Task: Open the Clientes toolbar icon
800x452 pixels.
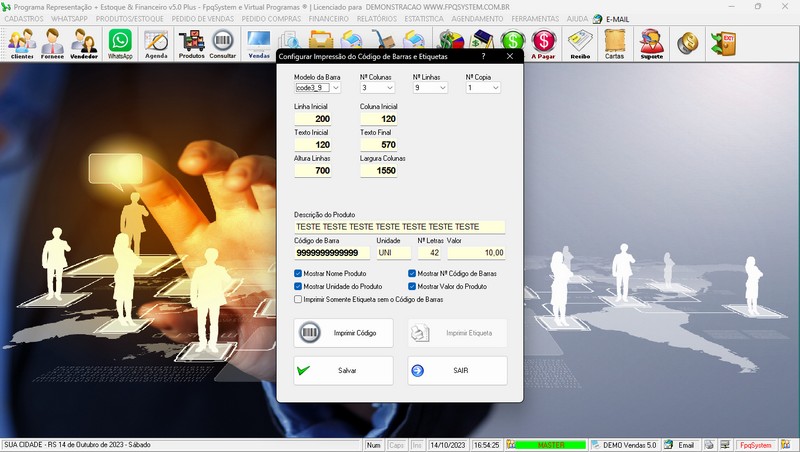Action: point(22,43)
